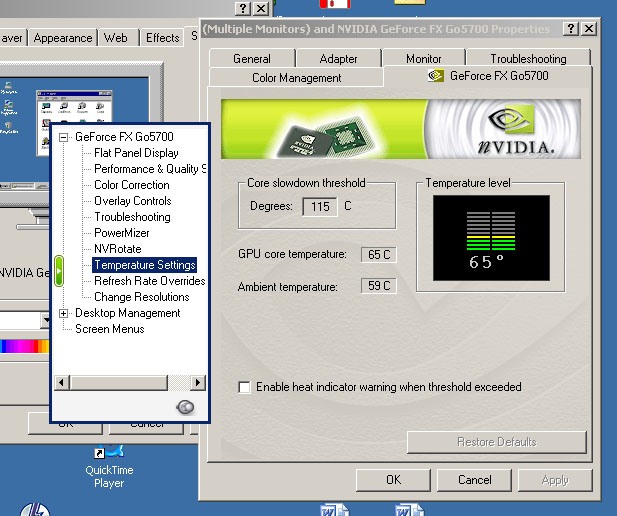Image resolution: width=617 pixels, height=516 pixels.
Task: Enable heat indicator warning checkbox
Action: click(244, 387)
